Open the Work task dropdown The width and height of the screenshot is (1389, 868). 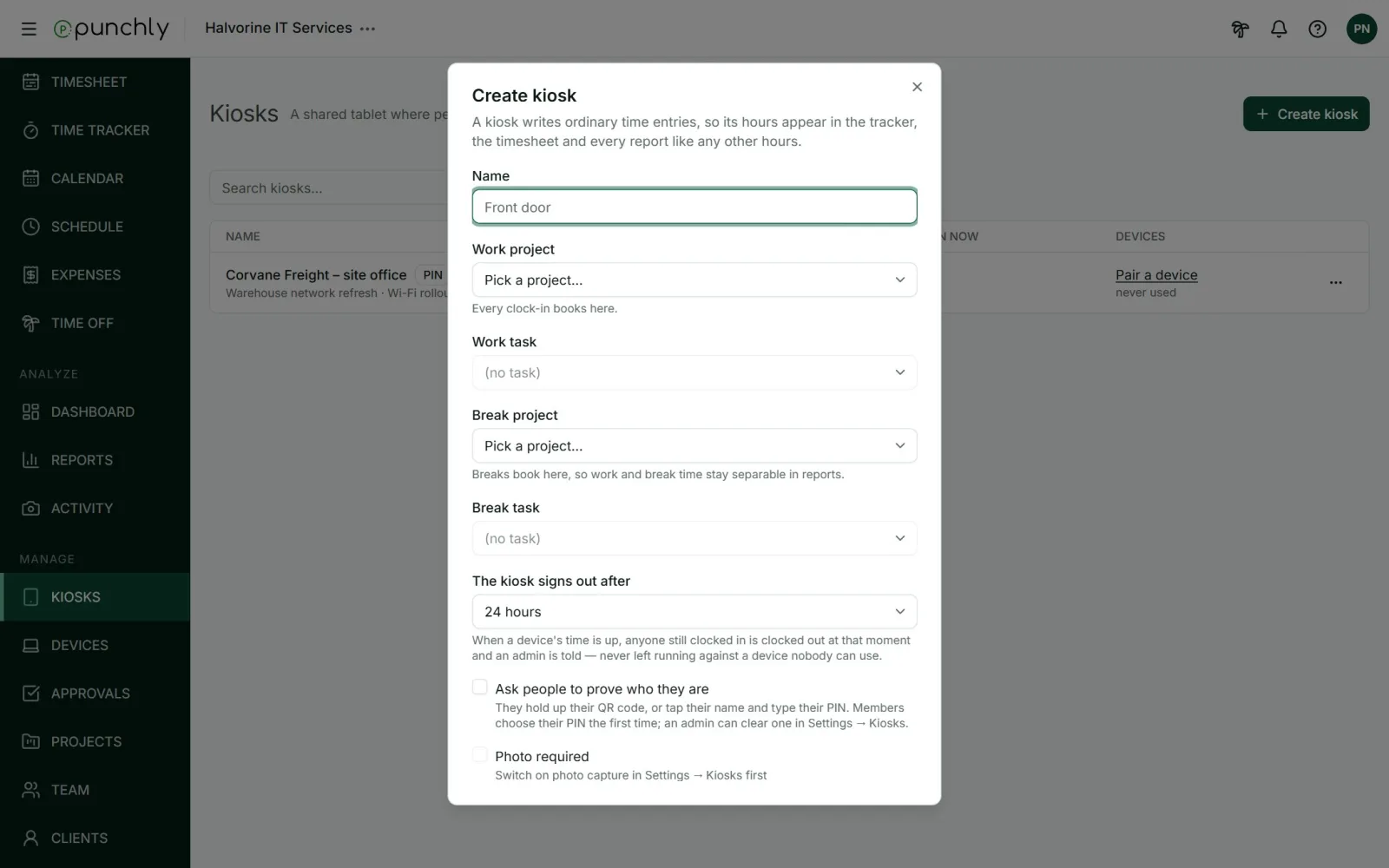[694, 372]
